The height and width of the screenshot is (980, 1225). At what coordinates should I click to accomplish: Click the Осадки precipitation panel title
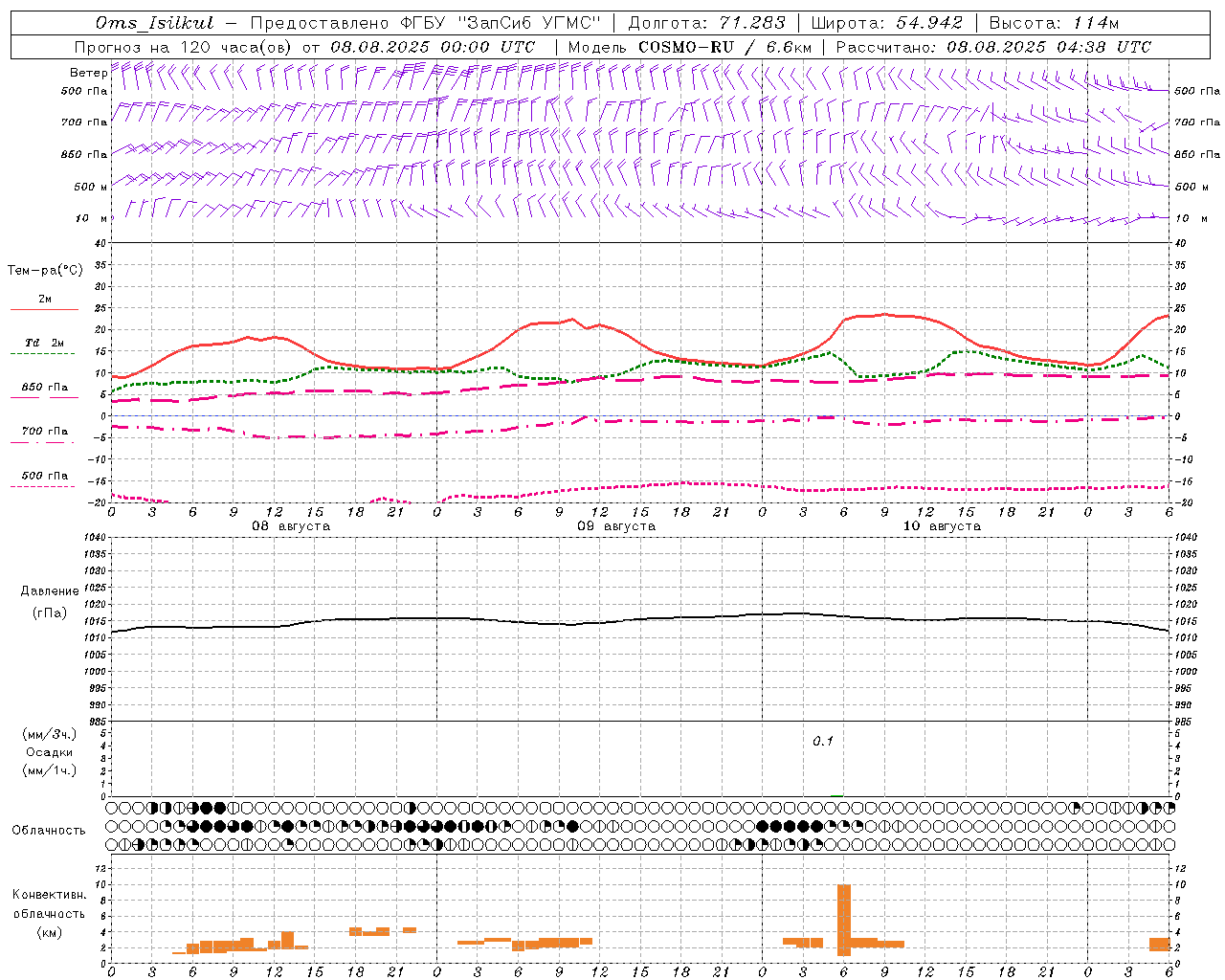[x=50, y=752]
